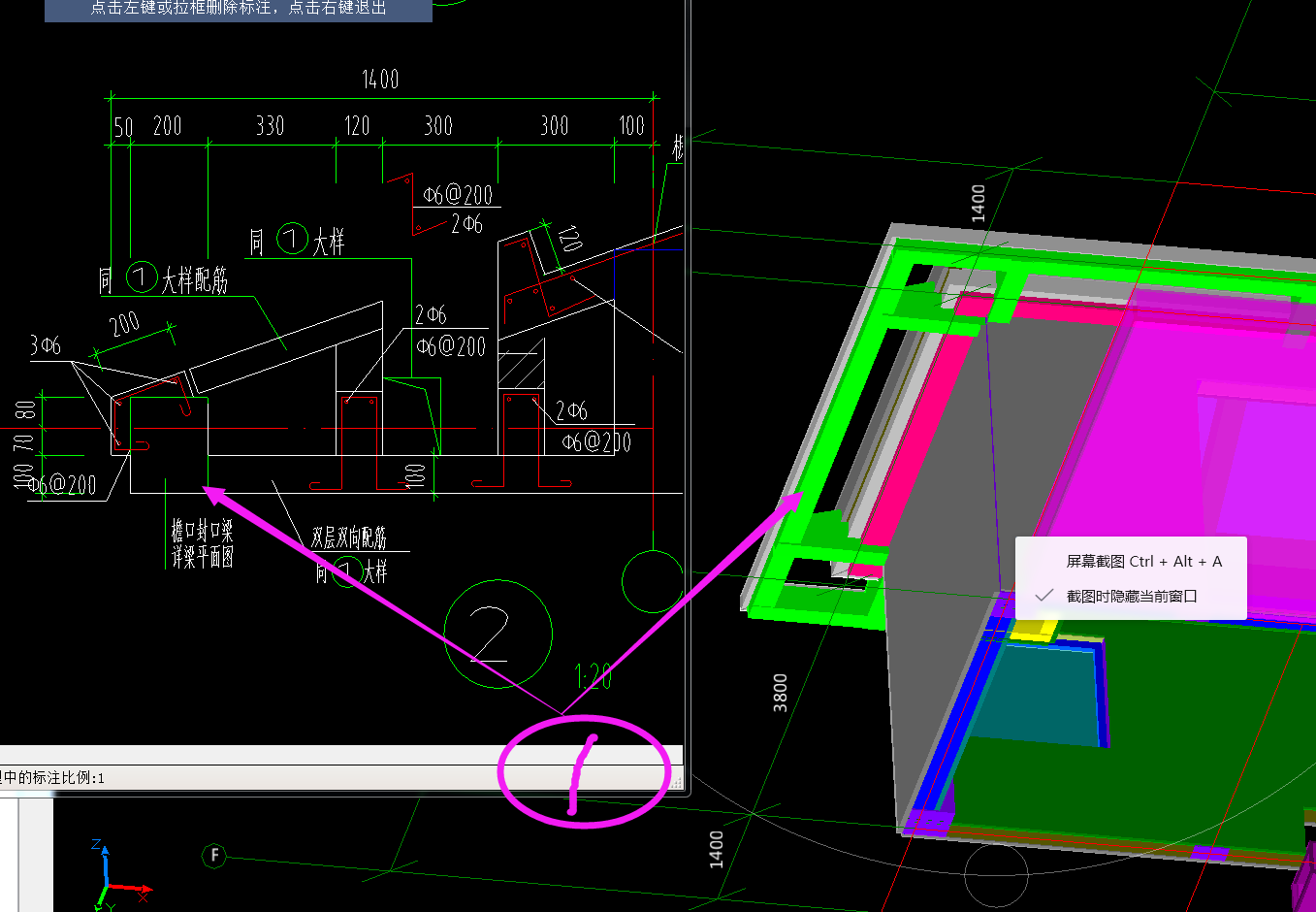Click the 点击左键或拉框删除标注 hint bar
The width and height of the screenshot is (1316, 912).
239,9
